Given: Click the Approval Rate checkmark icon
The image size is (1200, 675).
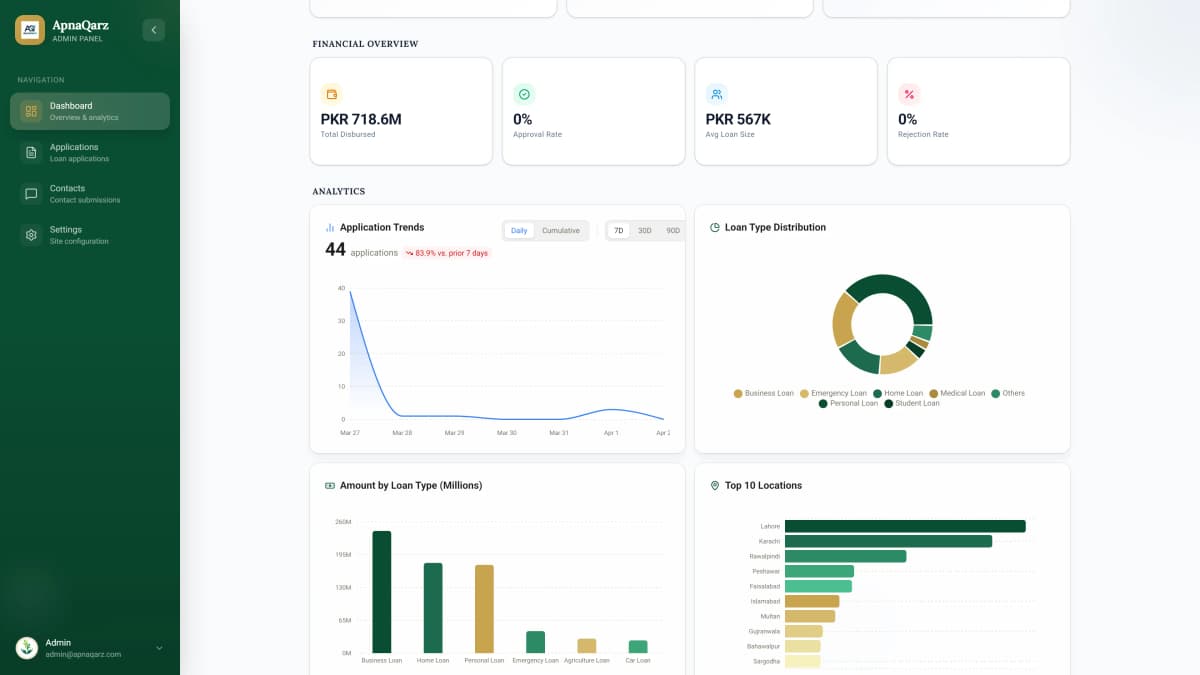Looking at the screenshot, I should 524,94.
